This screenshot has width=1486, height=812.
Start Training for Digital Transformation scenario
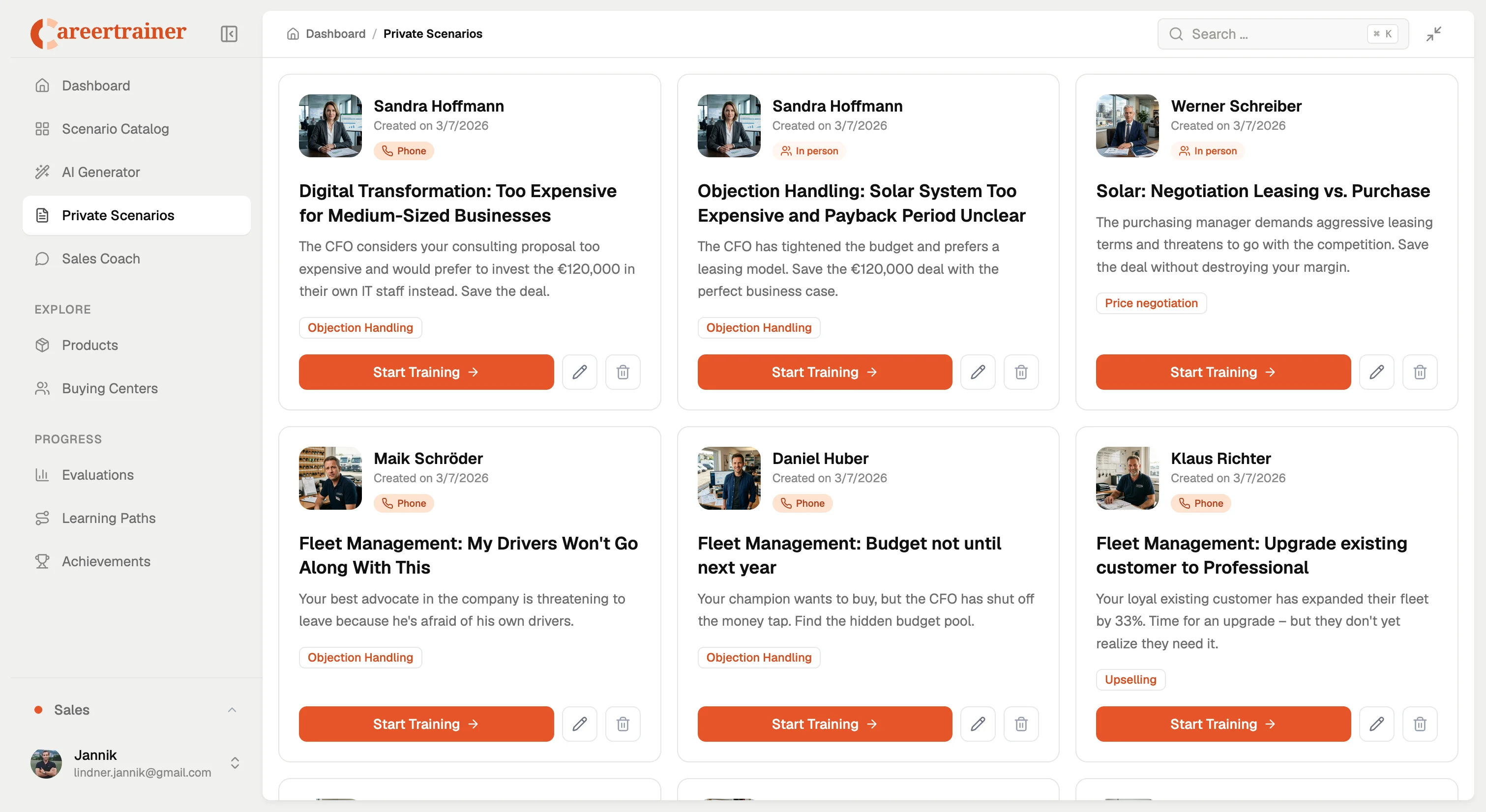tap(426, 372)
